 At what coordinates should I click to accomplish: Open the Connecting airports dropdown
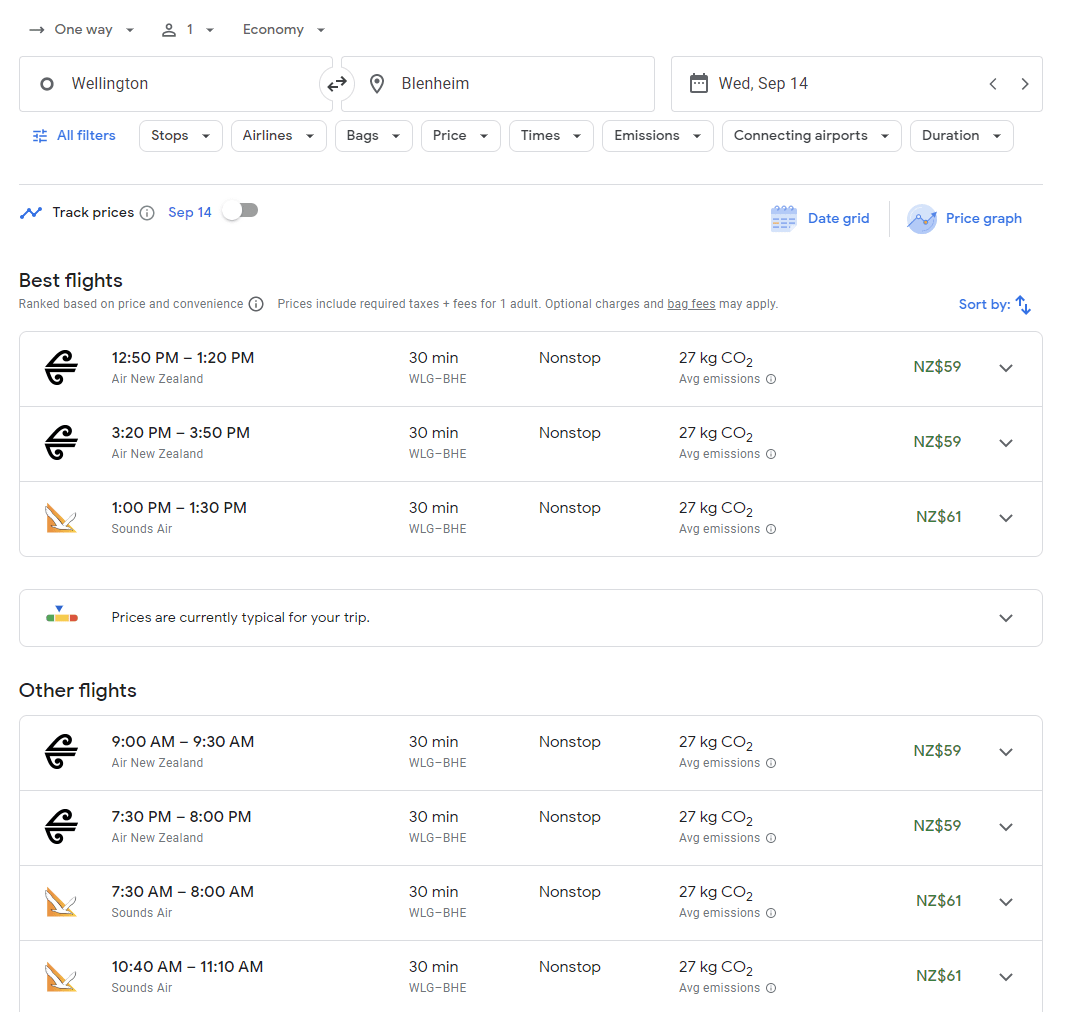pos(811,135)
